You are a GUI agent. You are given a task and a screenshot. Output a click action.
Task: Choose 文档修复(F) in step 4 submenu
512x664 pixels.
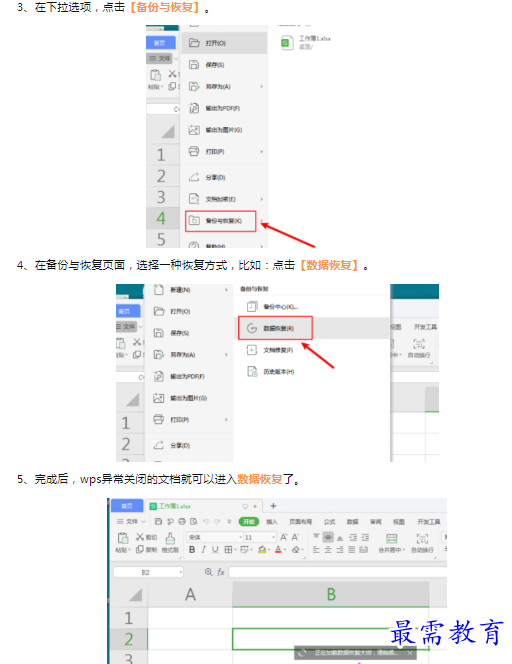[271, 350]
